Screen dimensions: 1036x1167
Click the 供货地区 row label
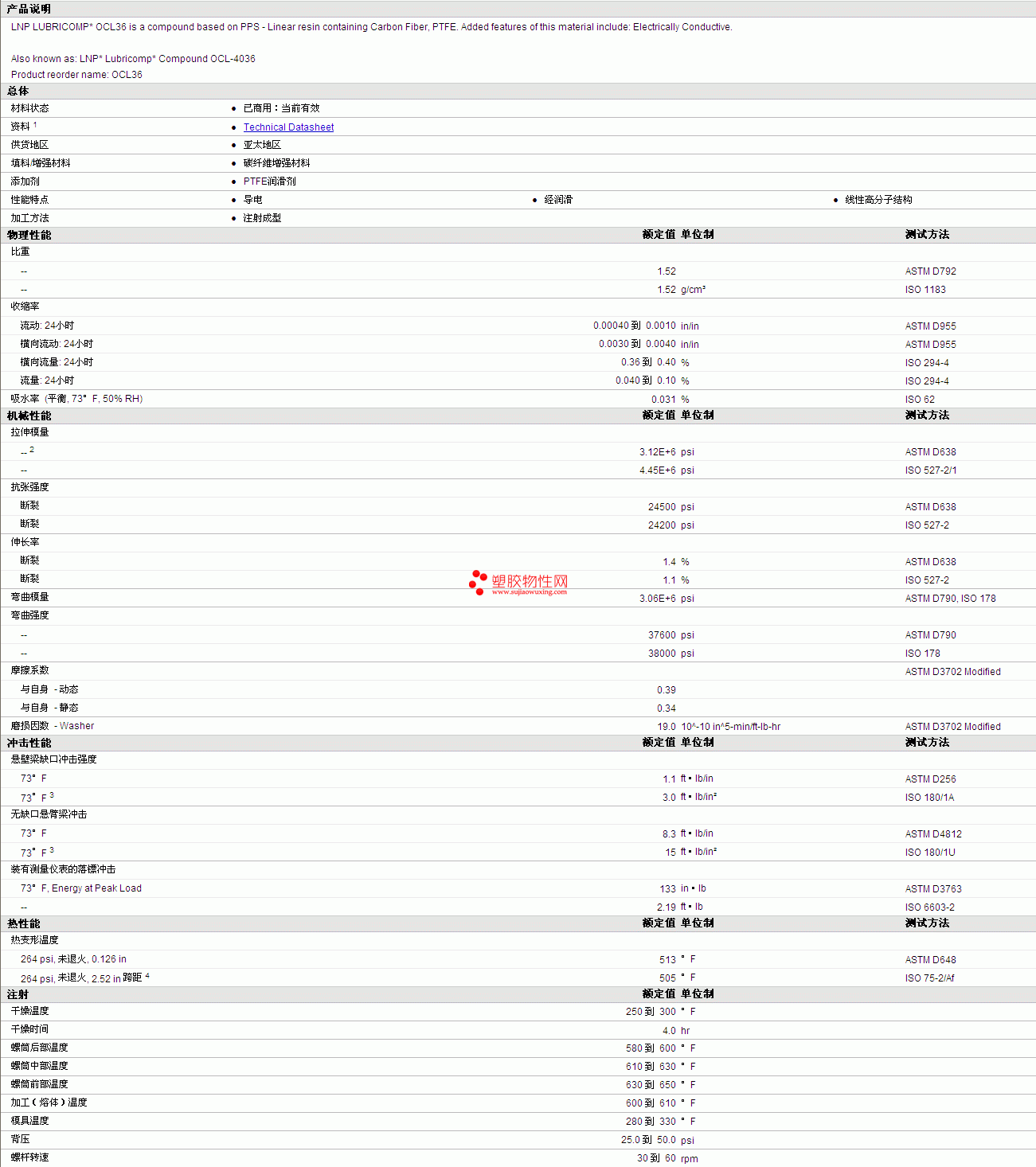coord(30,145)
